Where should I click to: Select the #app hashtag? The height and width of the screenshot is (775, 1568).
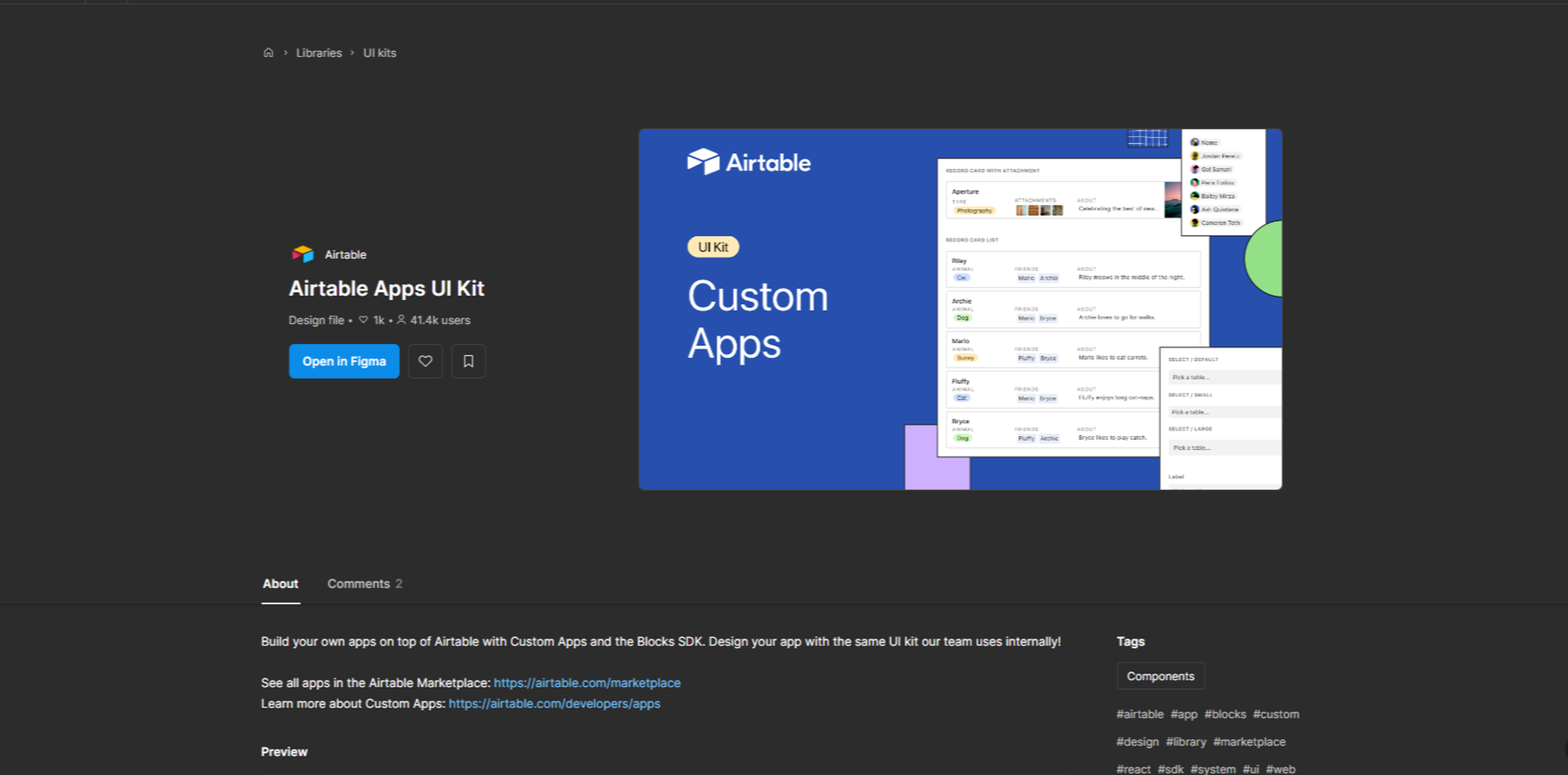[x=1184, y=714]
